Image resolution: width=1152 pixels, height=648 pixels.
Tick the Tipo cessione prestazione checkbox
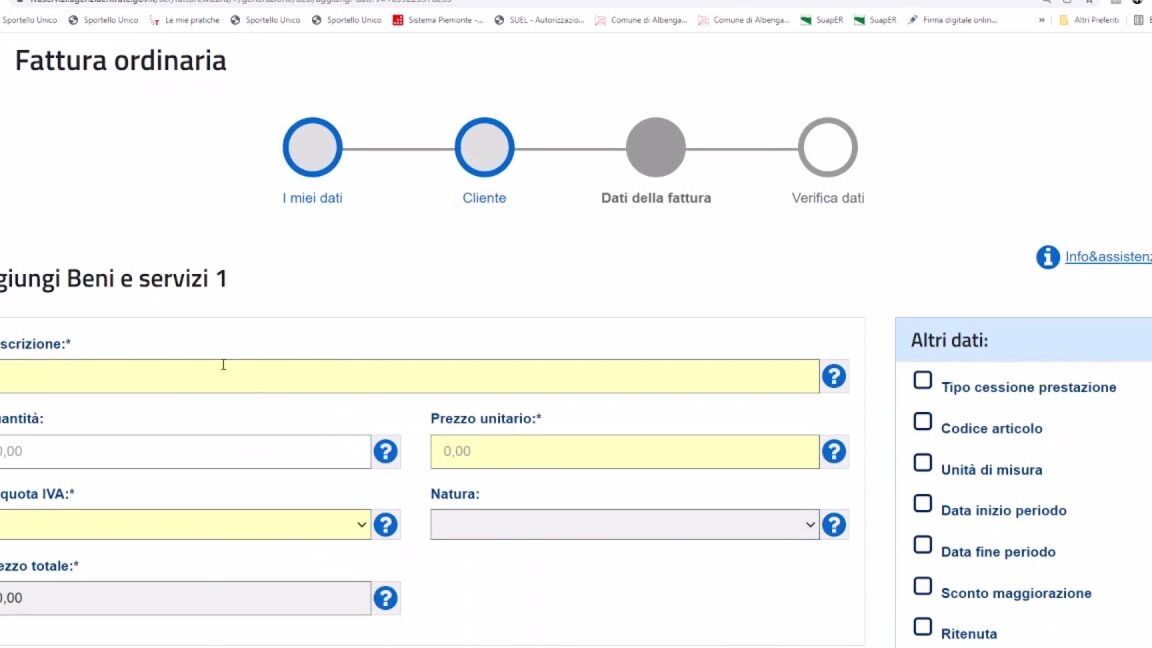pyautogui.click(x=923, y=381)
